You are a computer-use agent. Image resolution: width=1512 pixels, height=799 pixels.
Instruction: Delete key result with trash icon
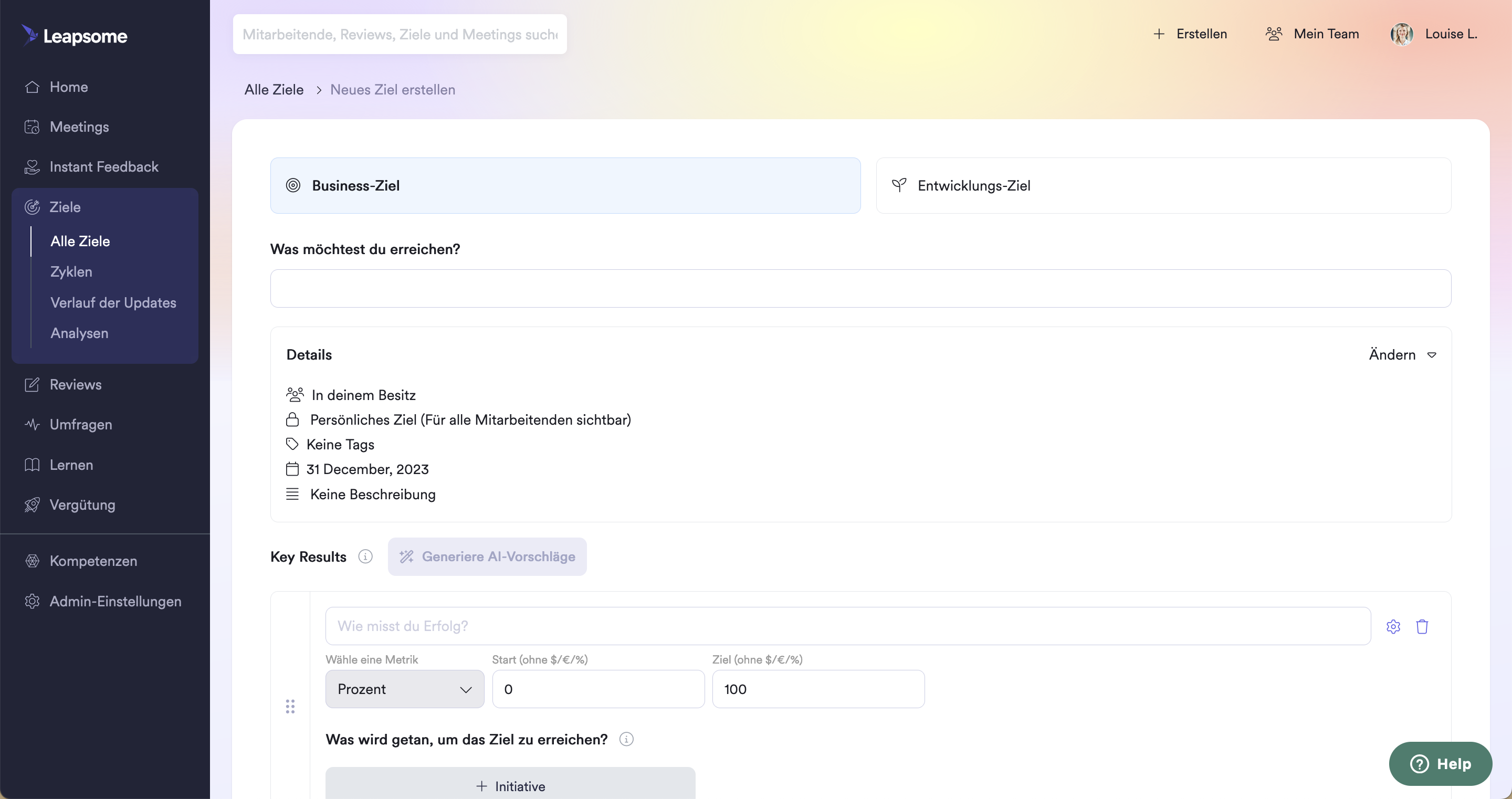(1422, 626)
